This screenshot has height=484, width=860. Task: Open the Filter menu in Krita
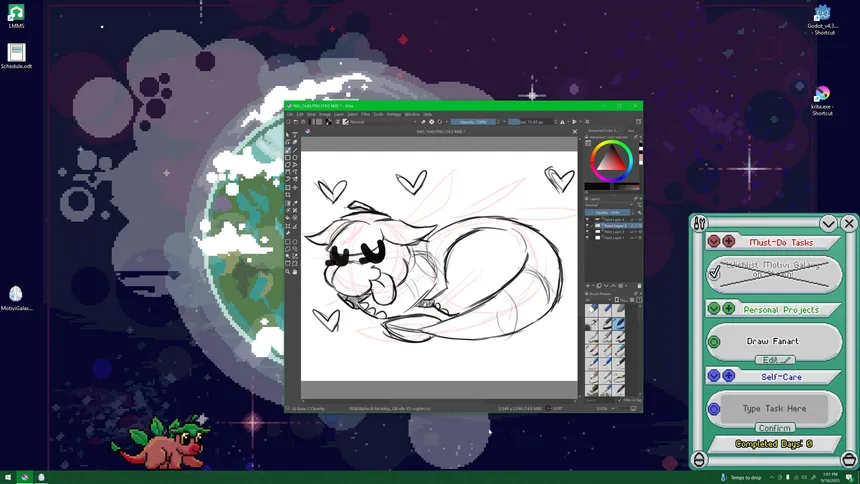click(365, 114)
